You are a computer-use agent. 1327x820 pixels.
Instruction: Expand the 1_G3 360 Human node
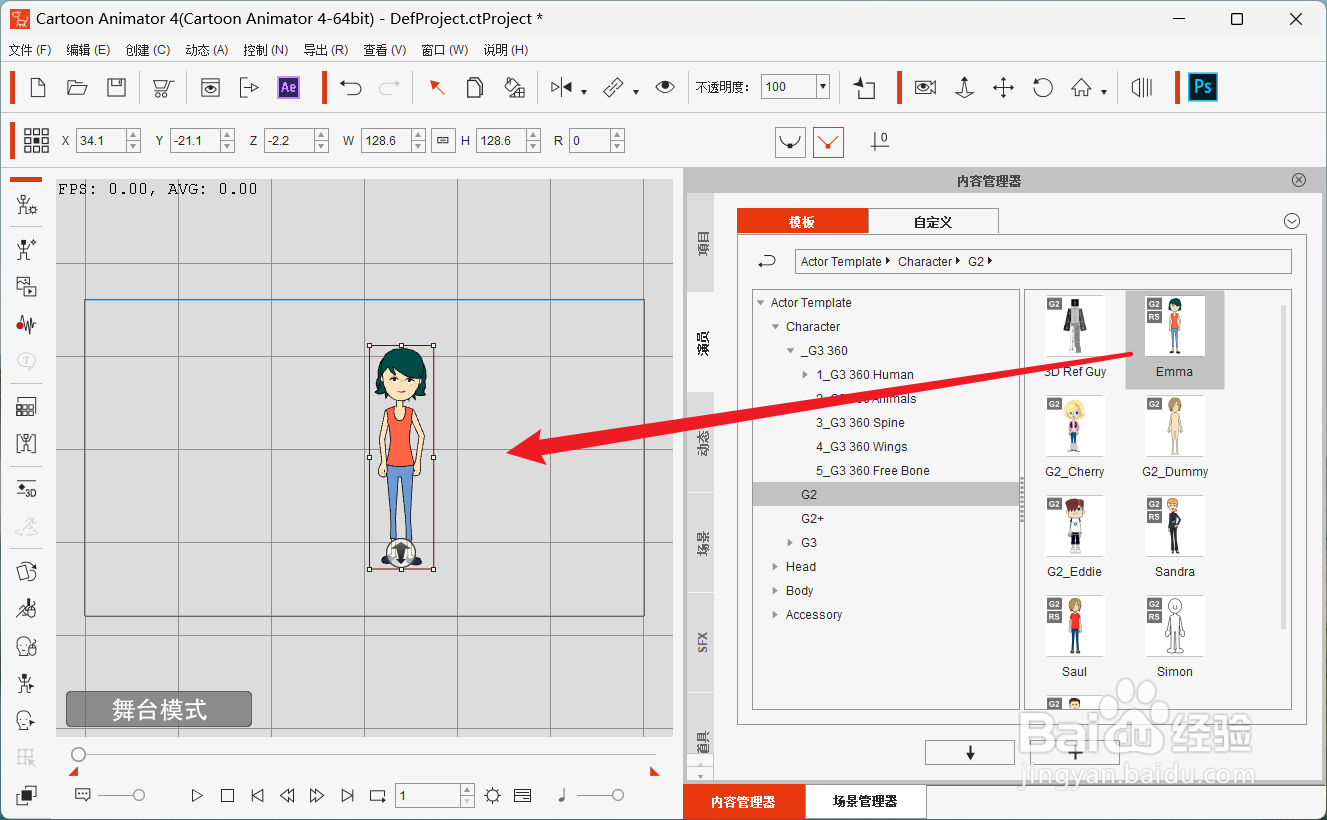[x=805, y=375]
